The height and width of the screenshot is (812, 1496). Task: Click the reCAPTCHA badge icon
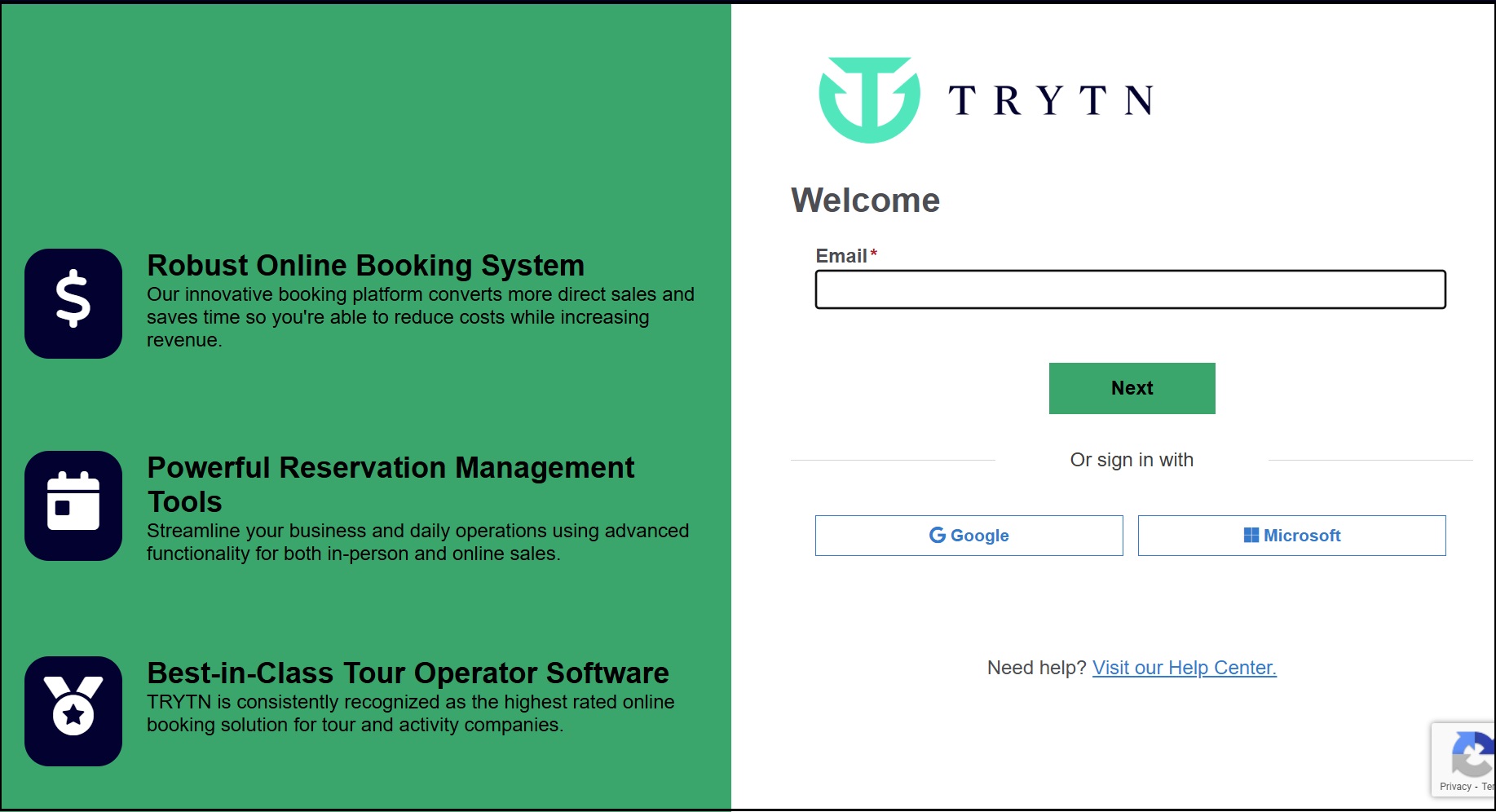(1472, 755)
